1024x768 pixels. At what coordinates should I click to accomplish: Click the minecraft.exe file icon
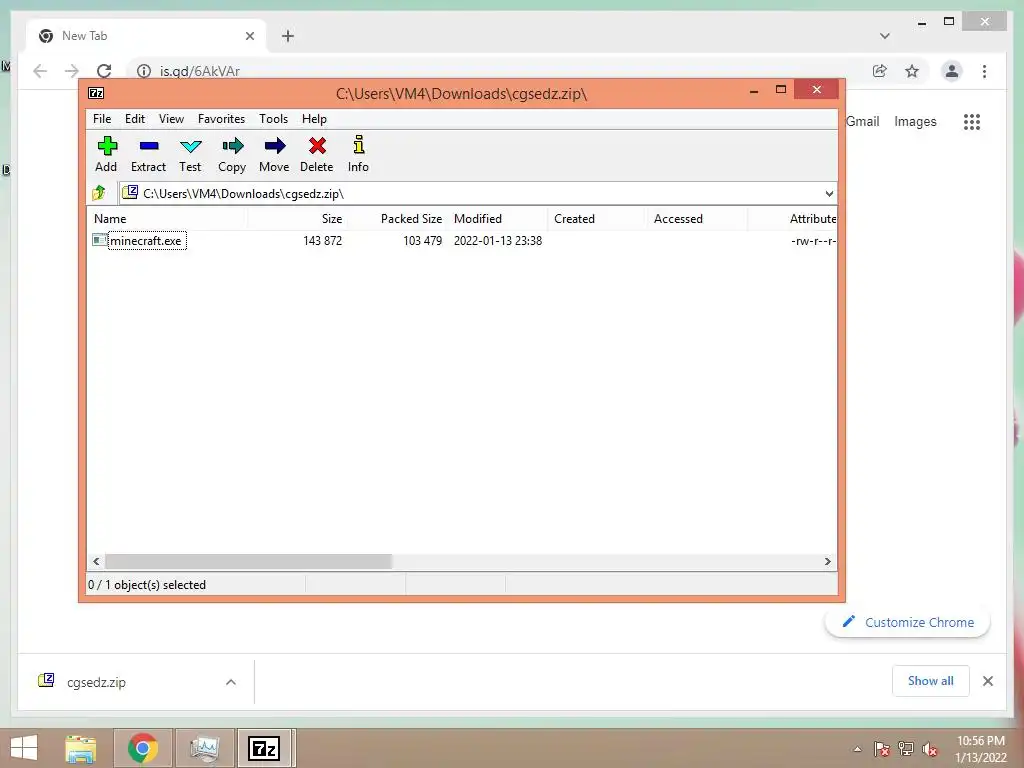coord(99,240)
